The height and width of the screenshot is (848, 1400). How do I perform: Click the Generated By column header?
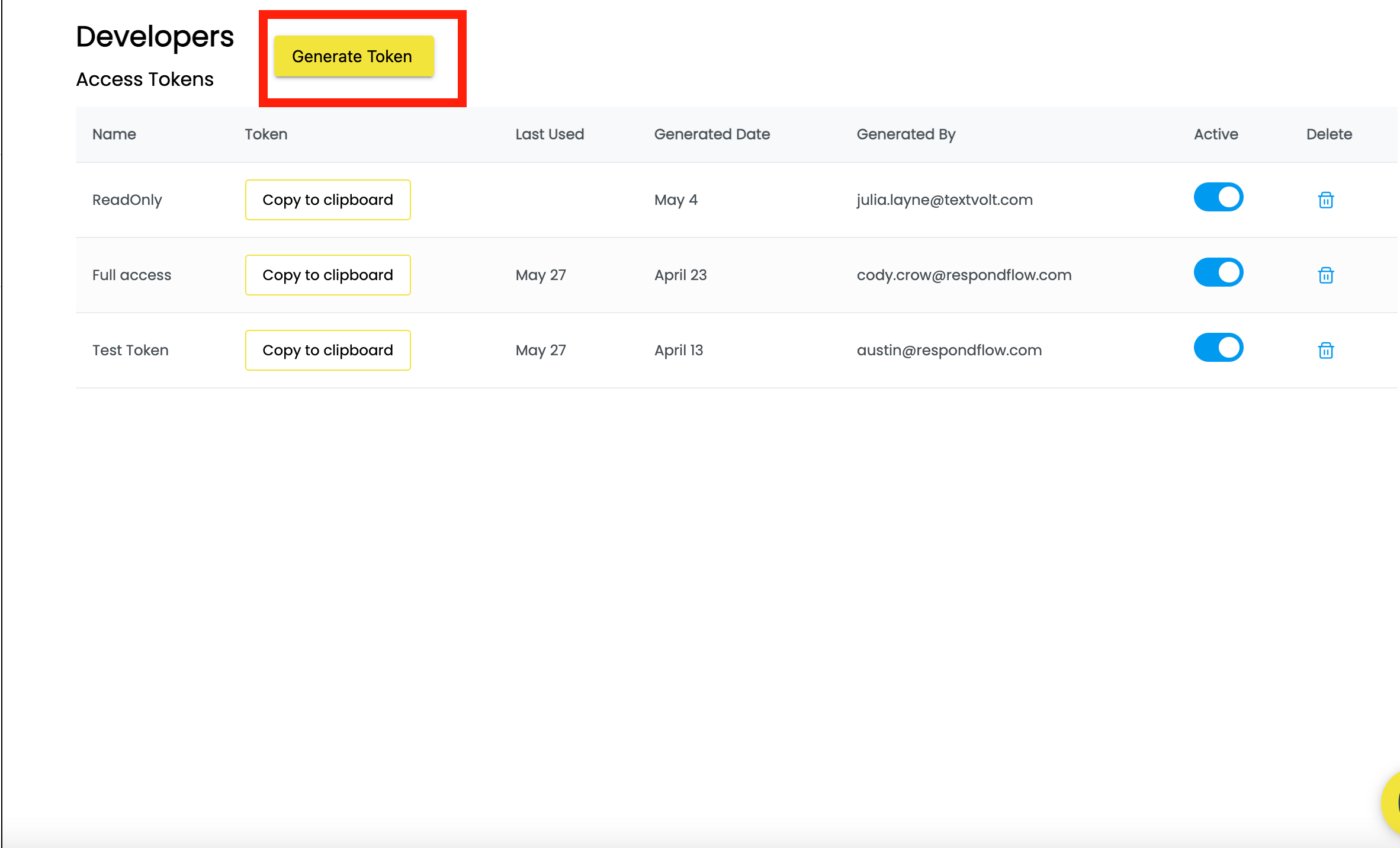[906, 135]
